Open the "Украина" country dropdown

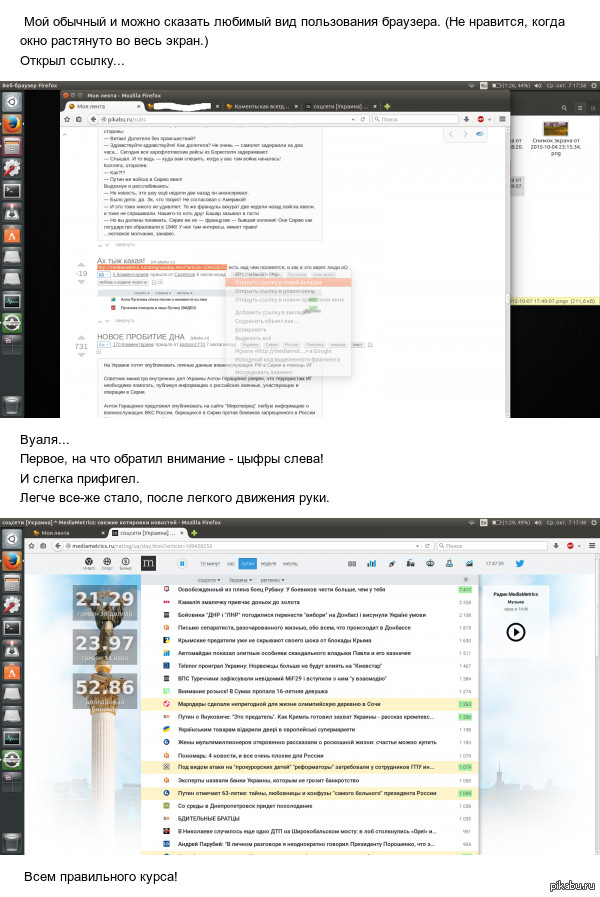click(x=239, y=578)
